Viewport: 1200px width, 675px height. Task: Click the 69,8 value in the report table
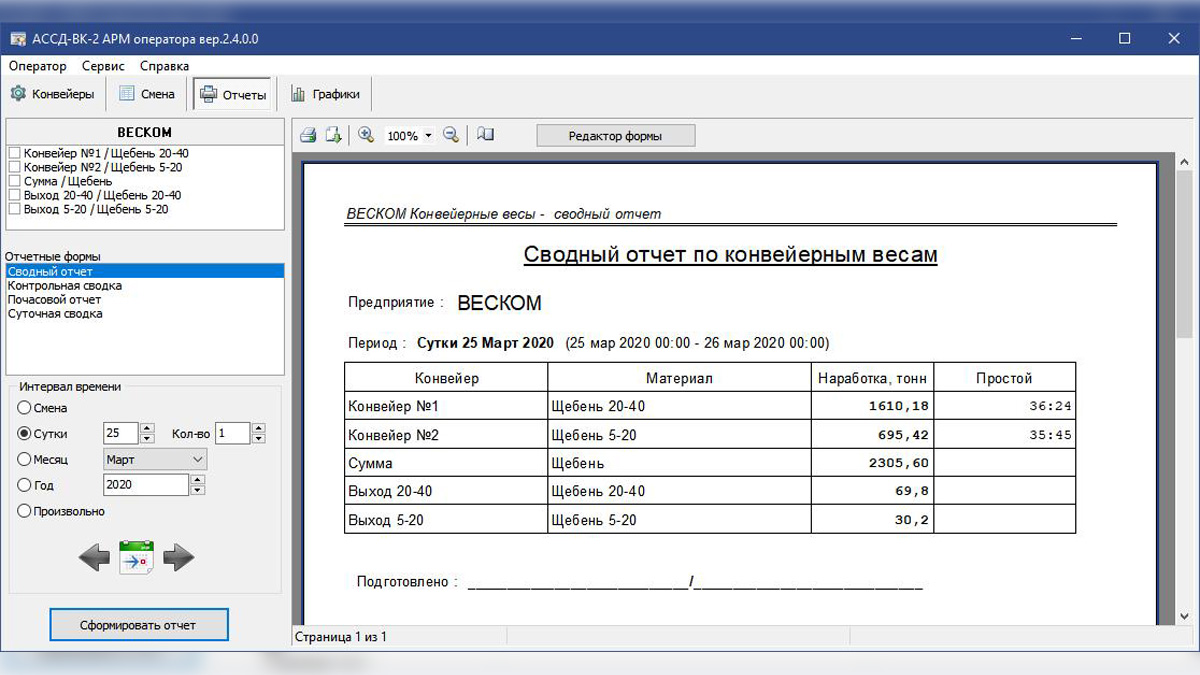click(910, 491)
